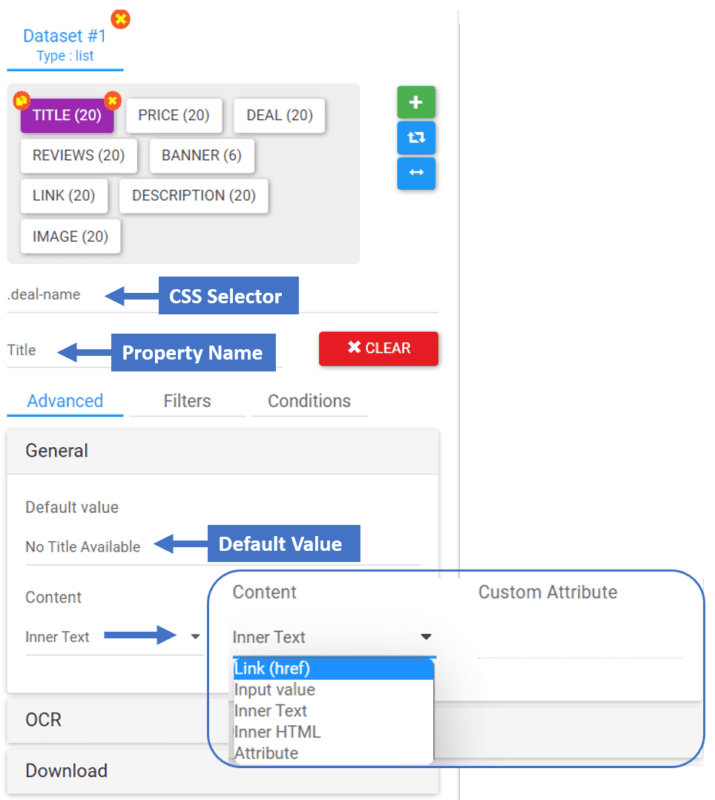Click the blue refresh/loop icon
715x800 pixels.
(416, 138)
